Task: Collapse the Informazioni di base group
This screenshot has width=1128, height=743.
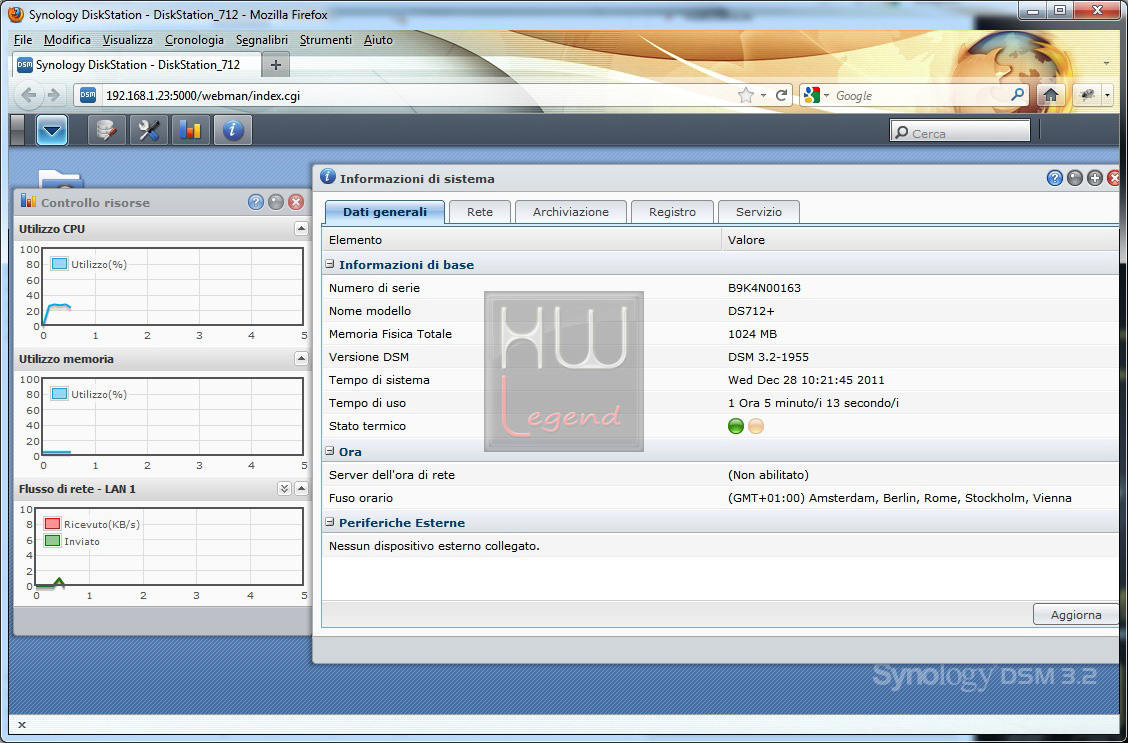Action: click(329, 264)
